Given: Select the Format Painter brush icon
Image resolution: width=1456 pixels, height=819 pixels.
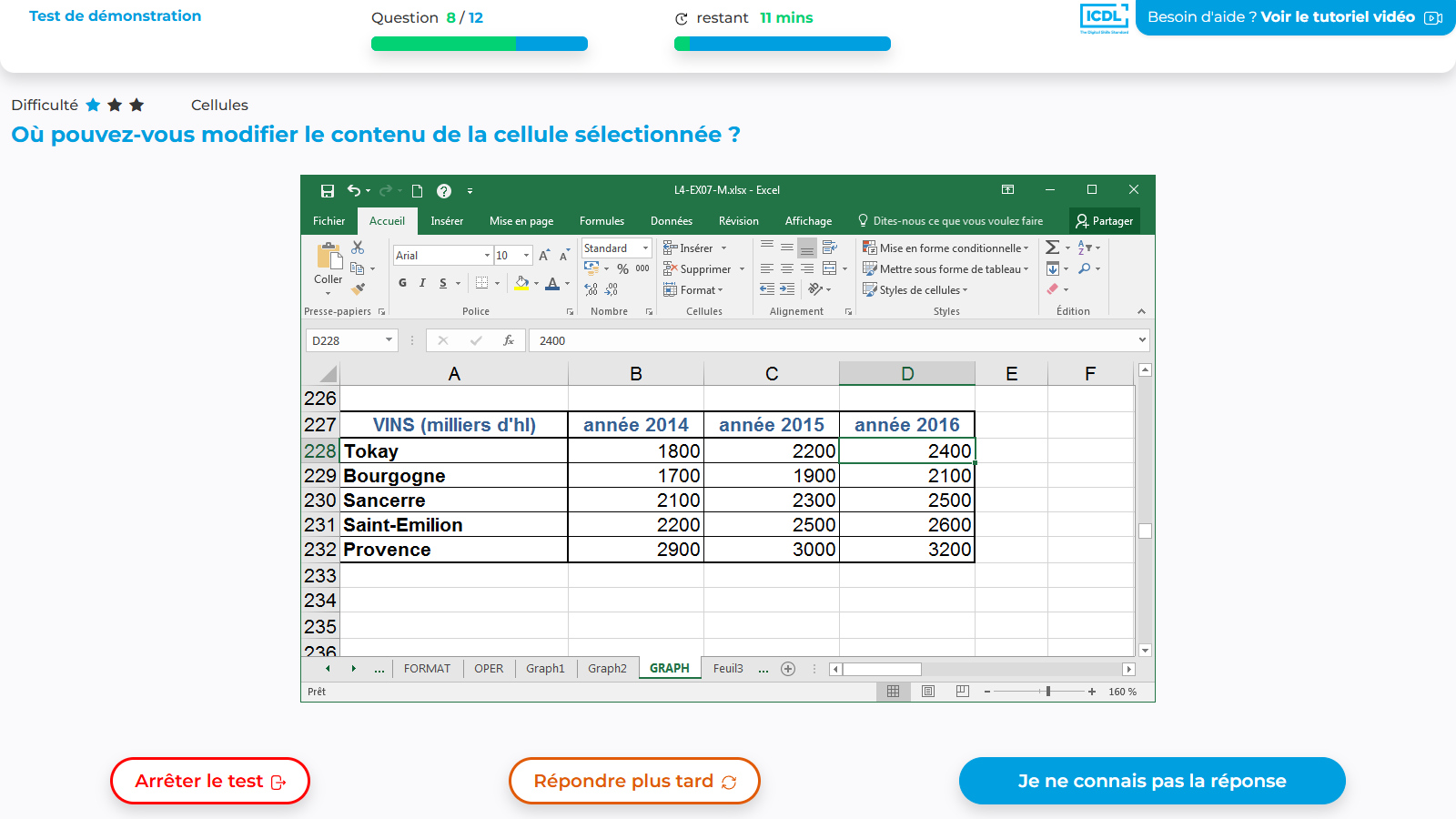Looking at the screenshot, I should [358, 288].
